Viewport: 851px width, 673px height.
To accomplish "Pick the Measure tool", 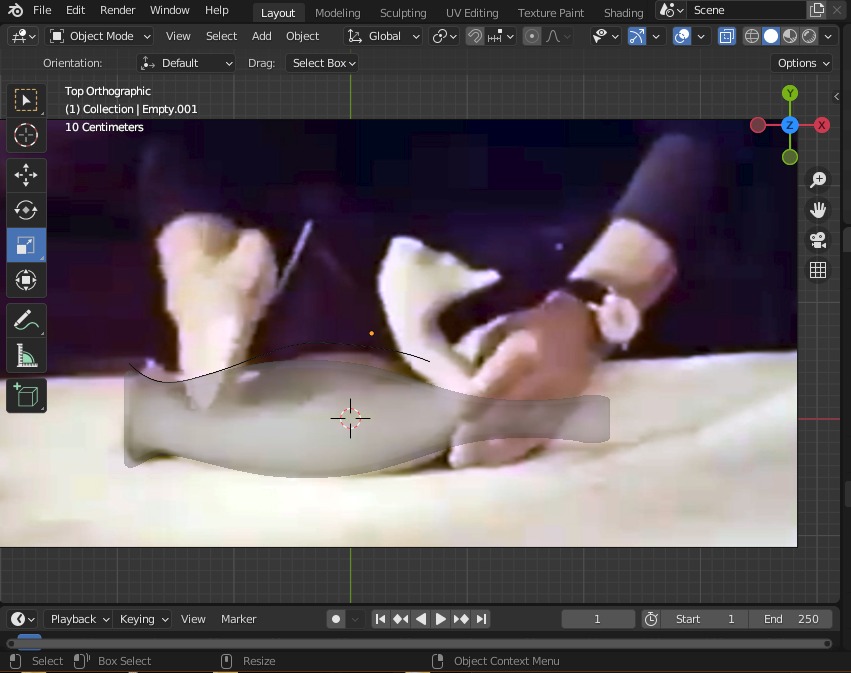I will click(26, 356).
